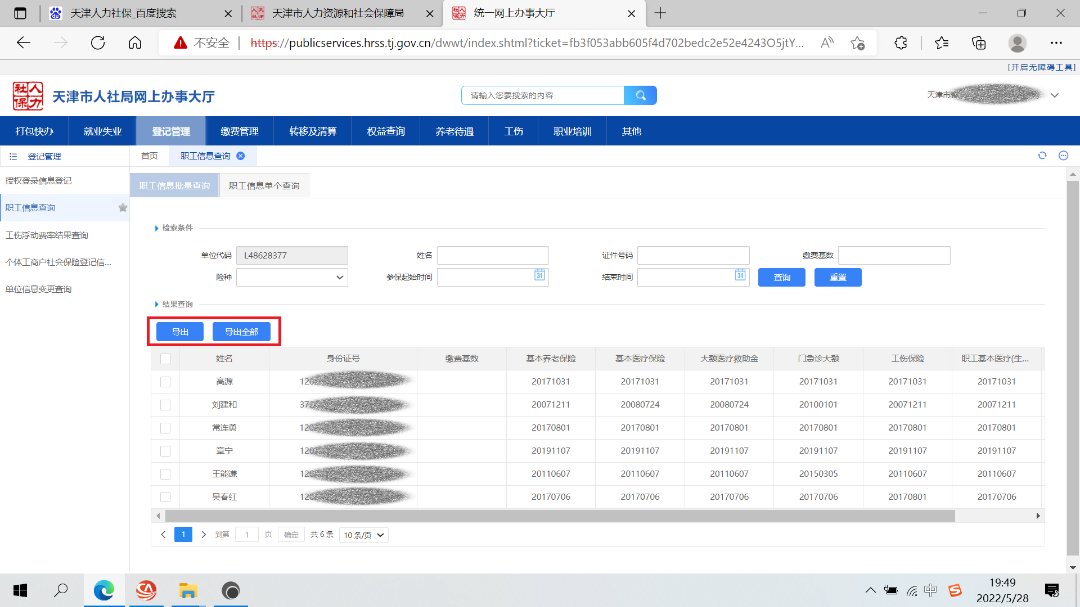The height and width of the screenshot is (607, 1080).
Task: Open the 缴费管理 menu in the navigation bar
Action: coord(239,131)
